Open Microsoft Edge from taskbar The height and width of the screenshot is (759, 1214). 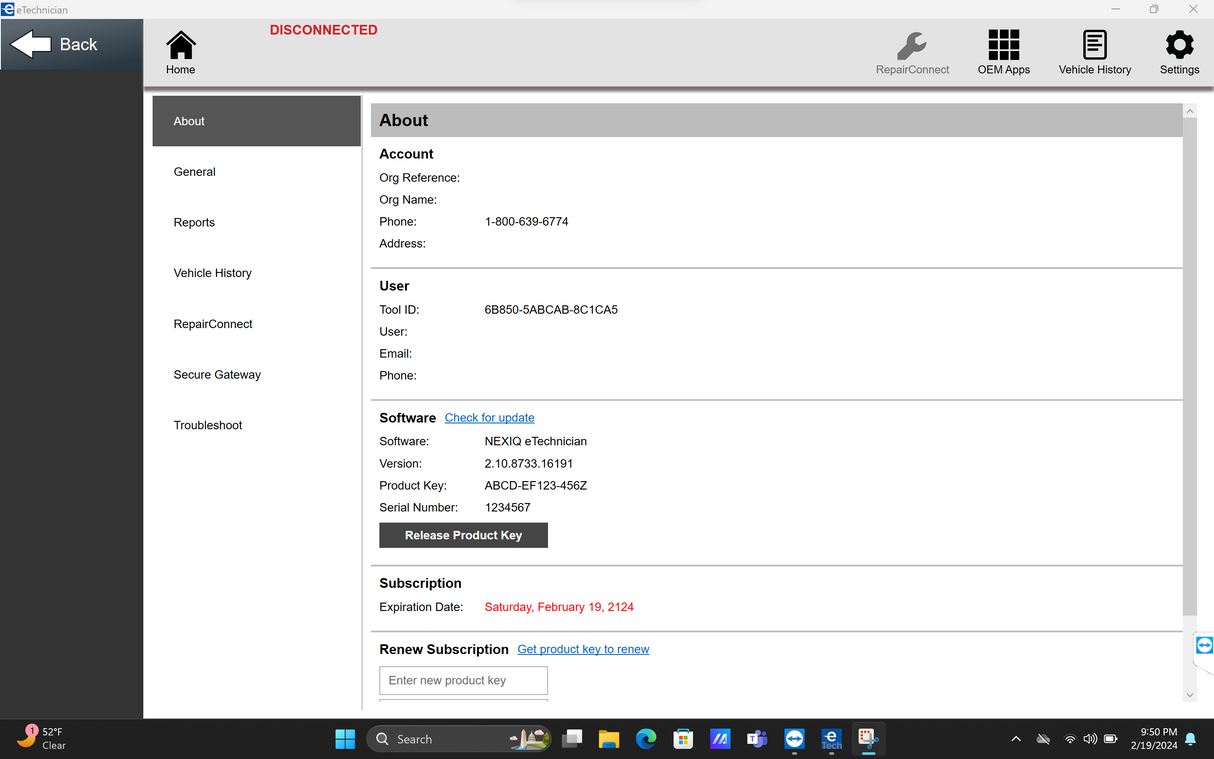pyautogui.click(x=646, y=739)
